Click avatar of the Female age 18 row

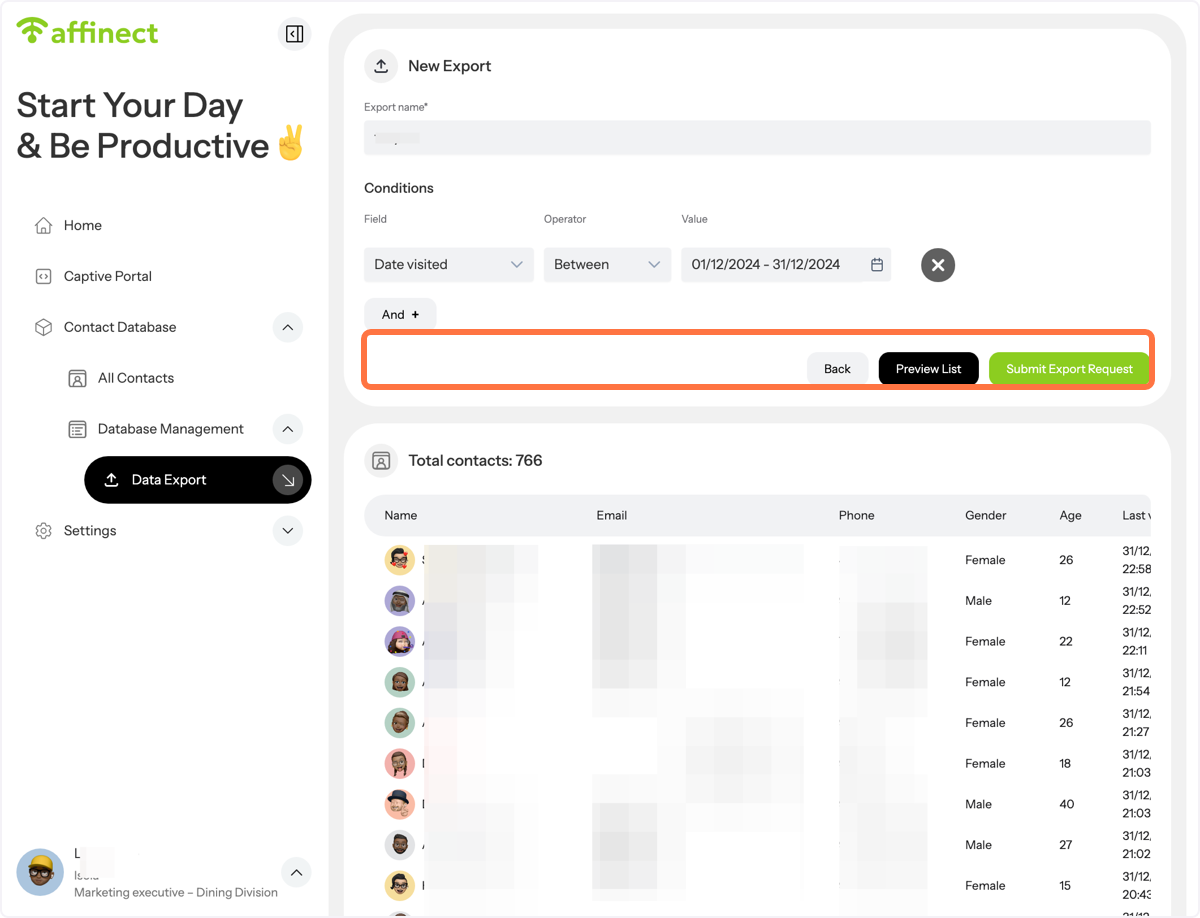click(x=400, y=763)
